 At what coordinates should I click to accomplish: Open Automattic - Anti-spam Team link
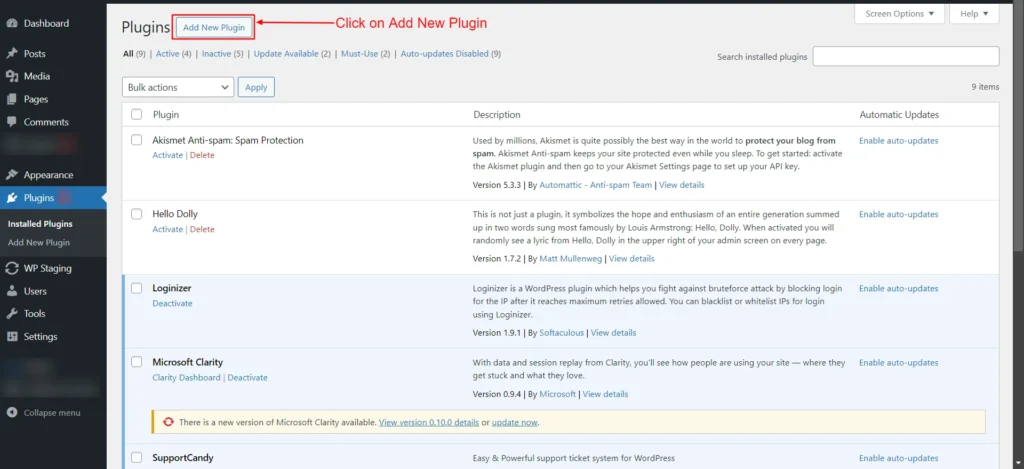(596, 186)
